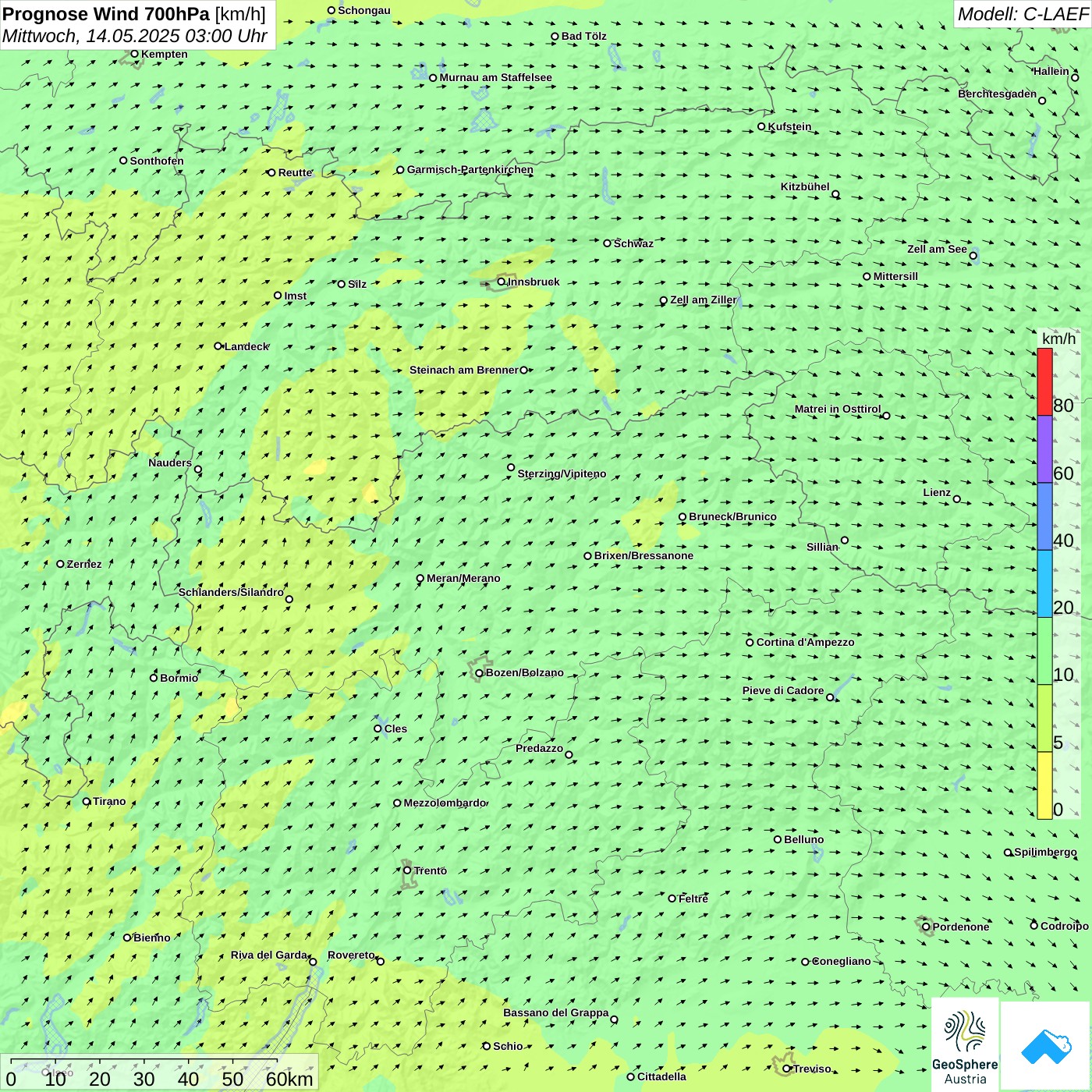Viewport: 1092px width, 1092px height.
Task: Click the Pordenone city marker
Action: click(x=926, y=927)
